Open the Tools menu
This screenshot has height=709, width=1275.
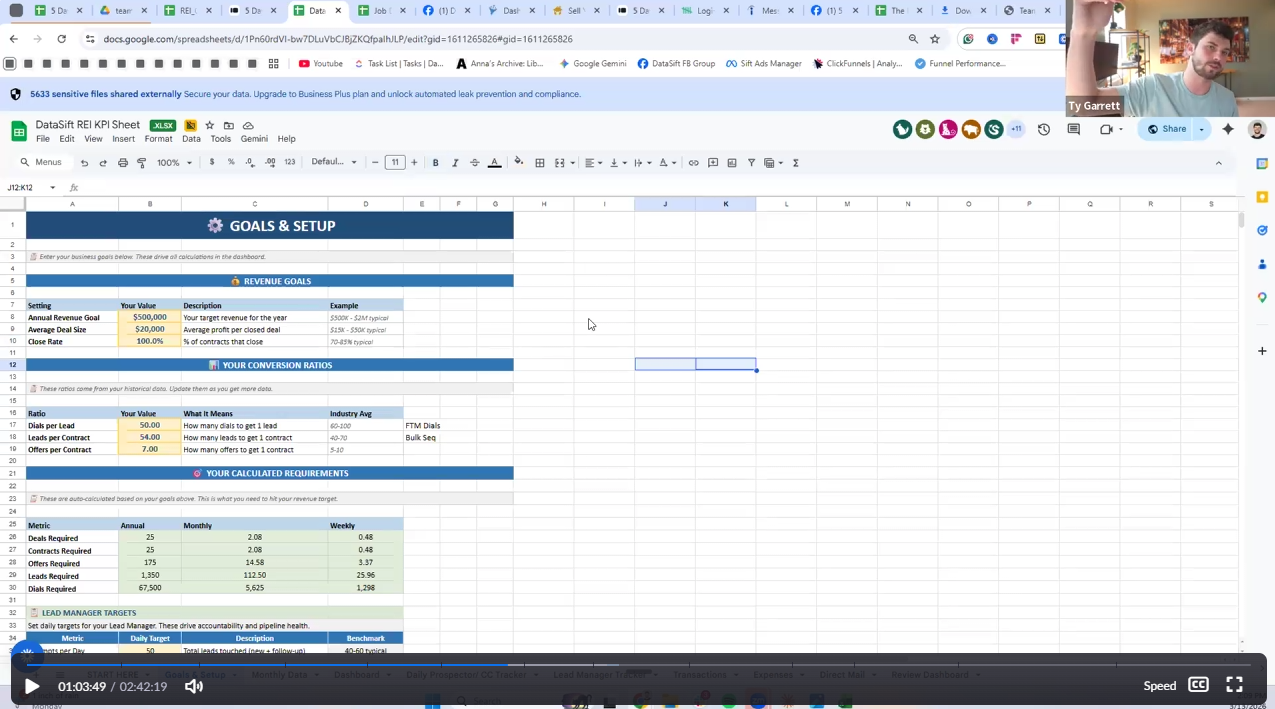[x=221, y=139]
